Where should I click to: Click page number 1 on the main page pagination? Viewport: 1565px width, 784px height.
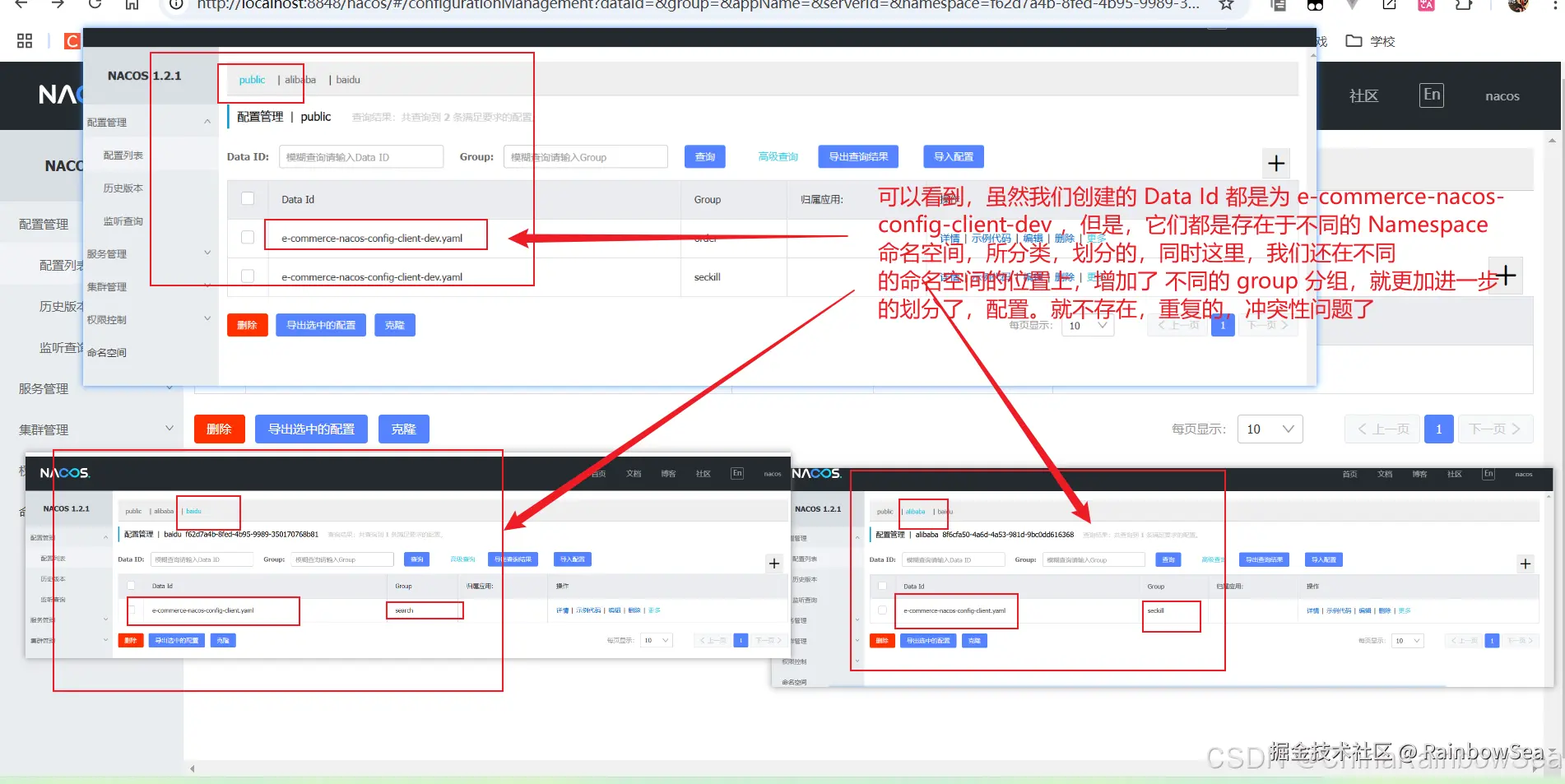(1438, 429)
